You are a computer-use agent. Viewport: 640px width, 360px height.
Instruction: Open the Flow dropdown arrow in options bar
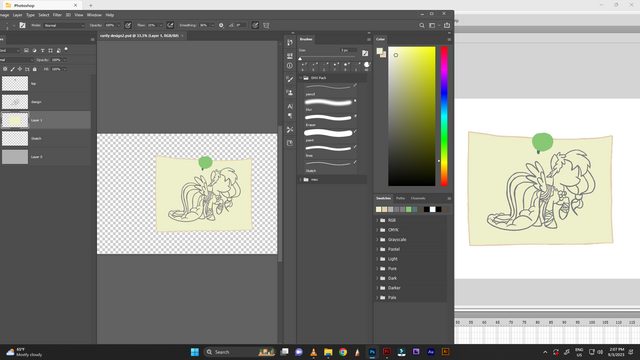(x=160, y=25)
